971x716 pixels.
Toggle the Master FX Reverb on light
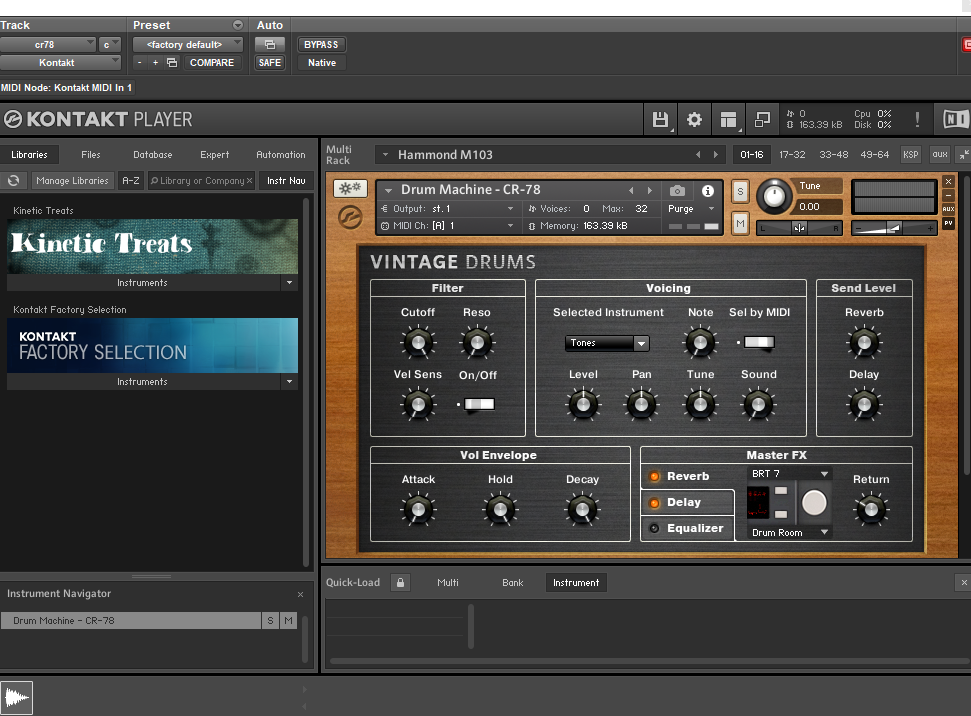tap(654, 476)
